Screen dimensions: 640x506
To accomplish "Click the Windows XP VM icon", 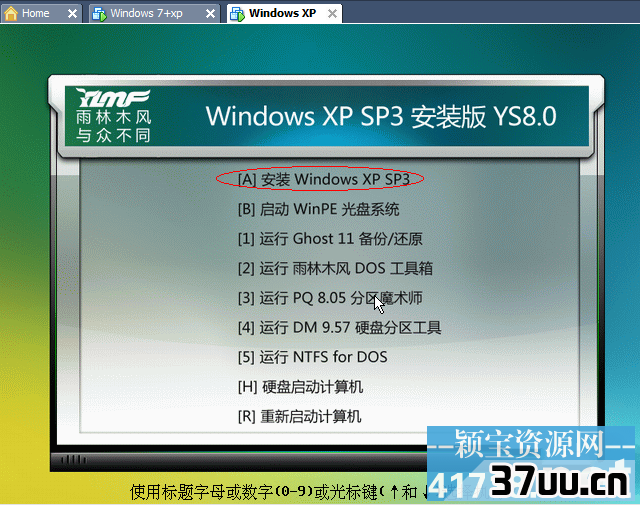I will tap(237, 14).
